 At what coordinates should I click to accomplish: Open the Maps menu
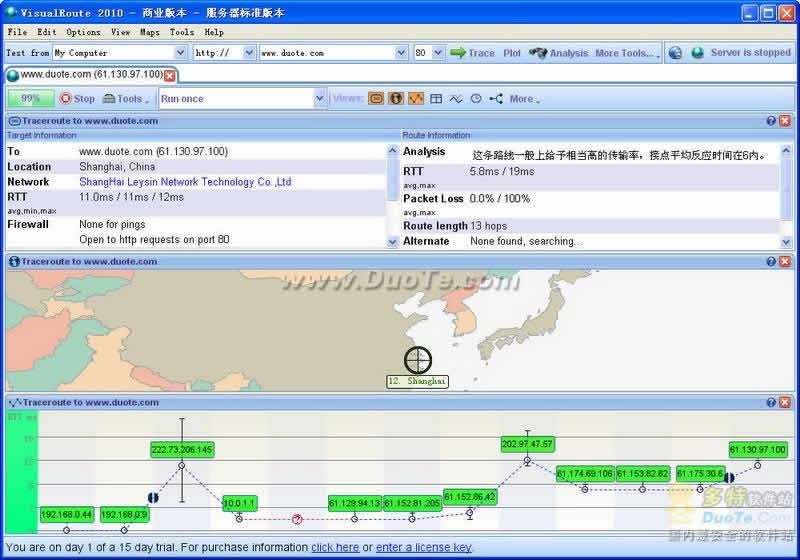tap(149, 32)
